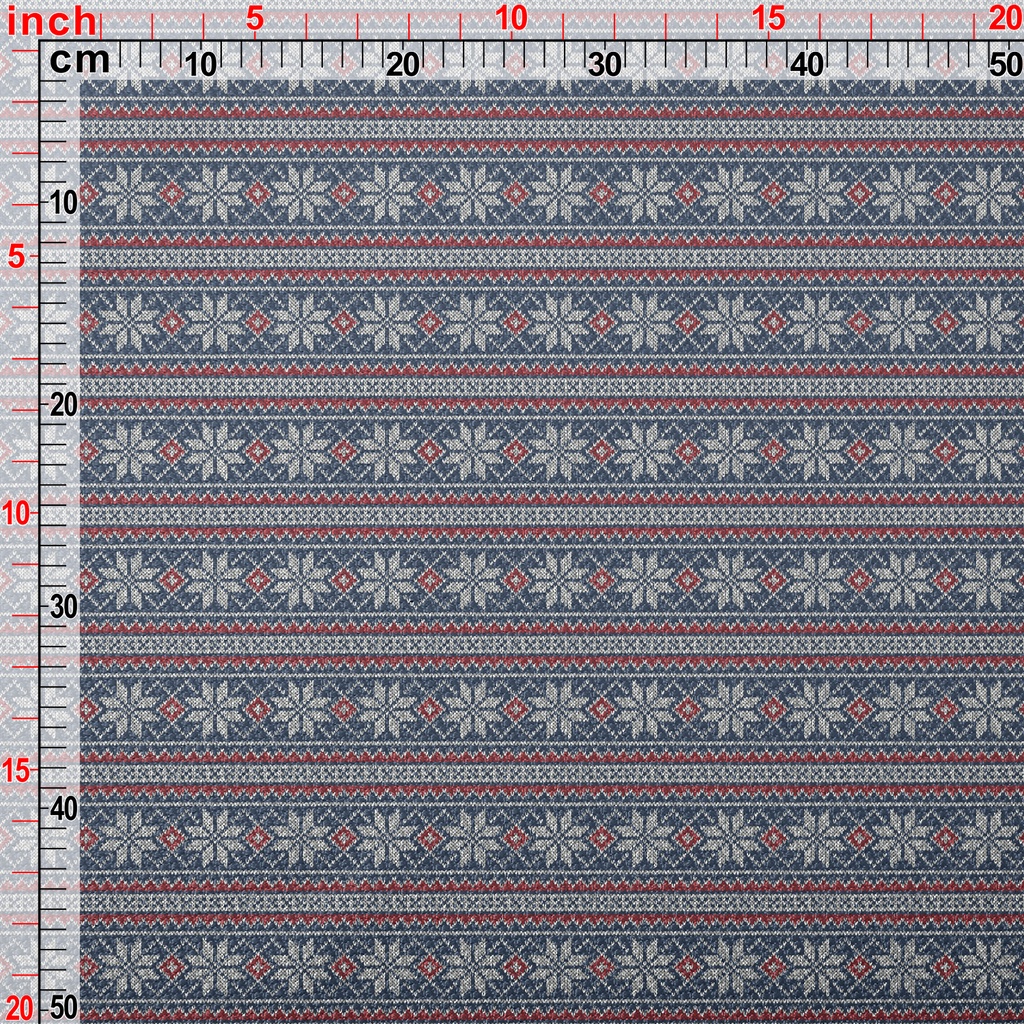Select the 50 cm mark on top ruler
1024x1024 pixels.
point(1003,65)
